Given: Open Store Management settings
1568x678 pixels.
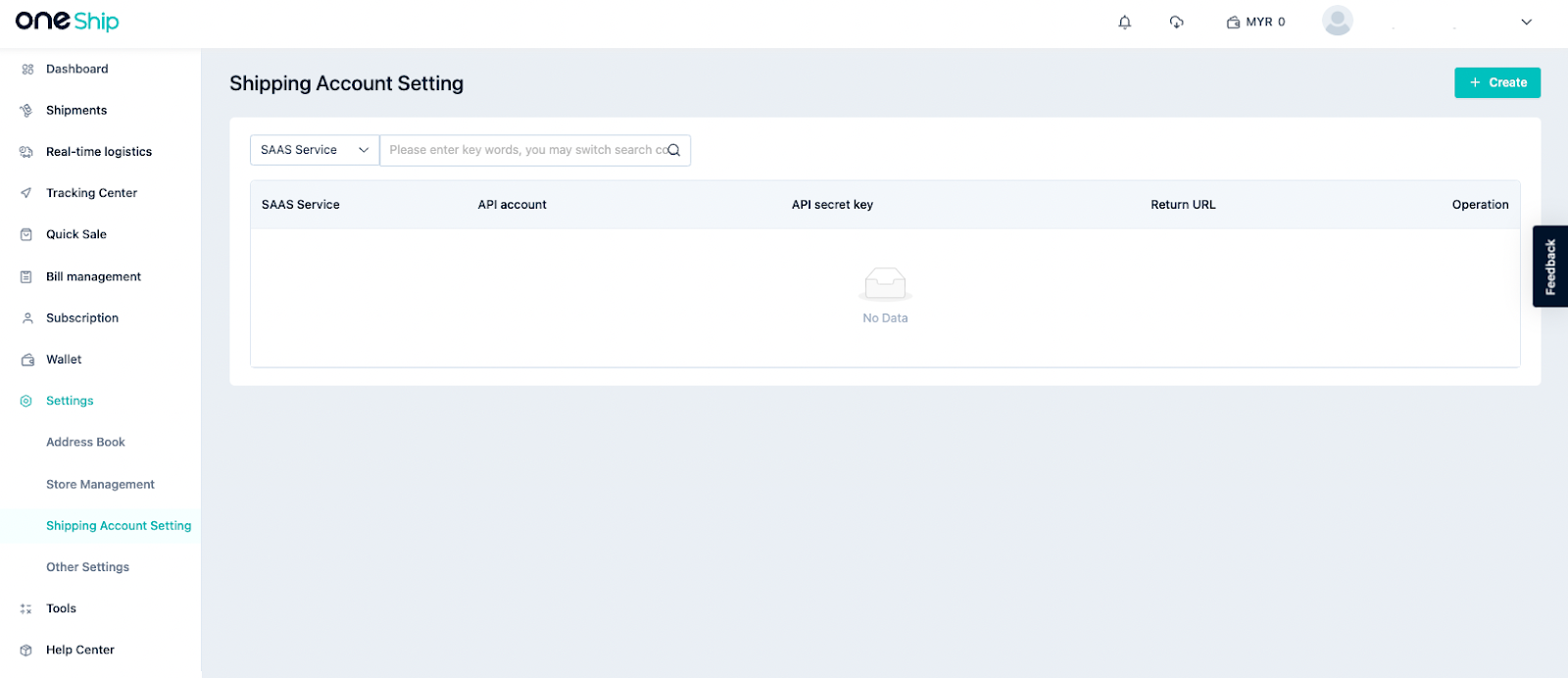Looking at the screenshot, I should tap(100, 485).
